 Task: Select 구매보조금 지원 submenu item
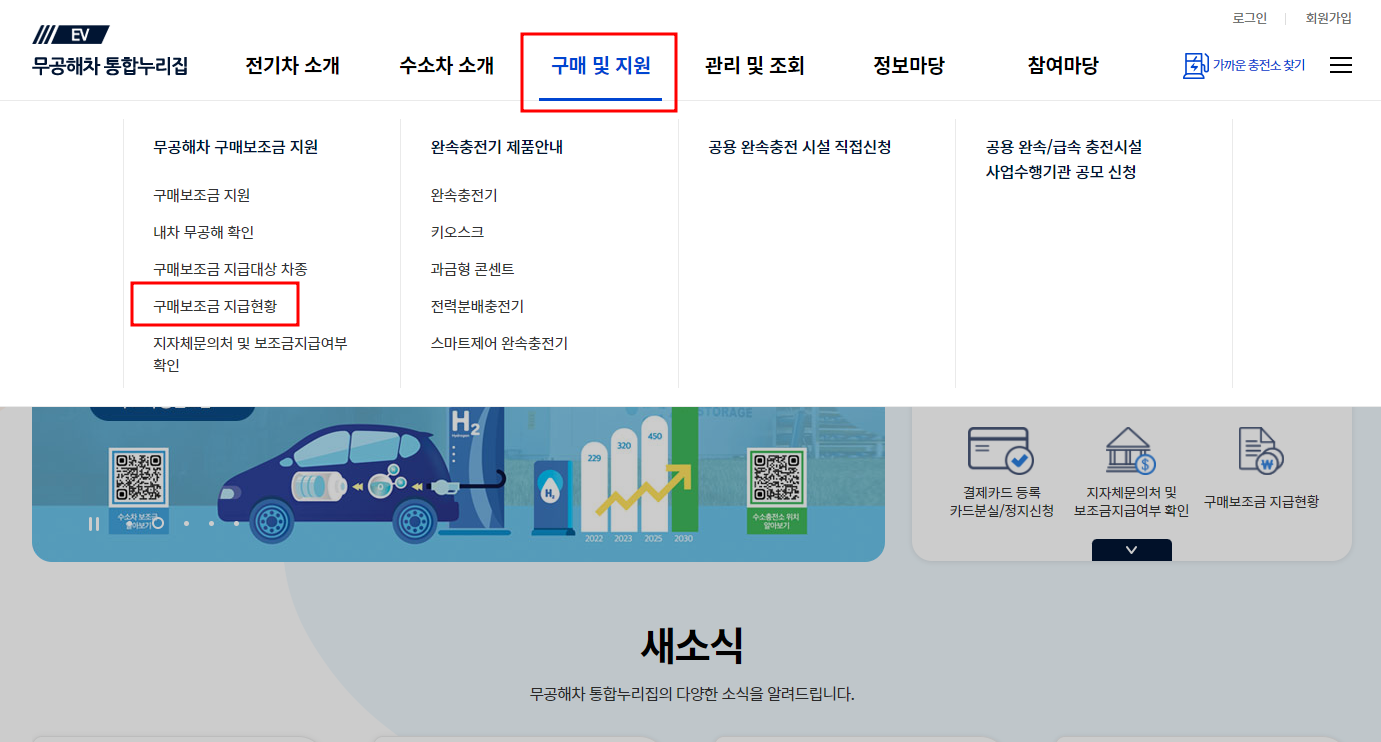[202, 195]
